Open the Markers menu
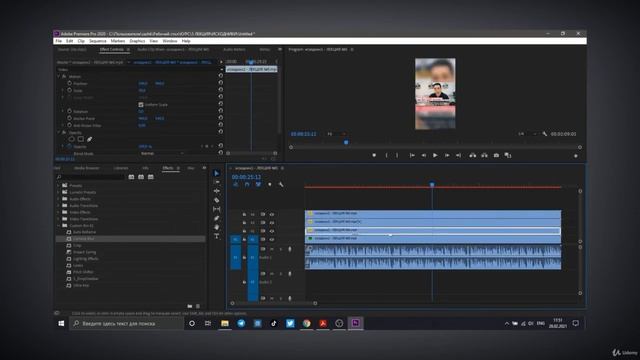 coord(118,41)
